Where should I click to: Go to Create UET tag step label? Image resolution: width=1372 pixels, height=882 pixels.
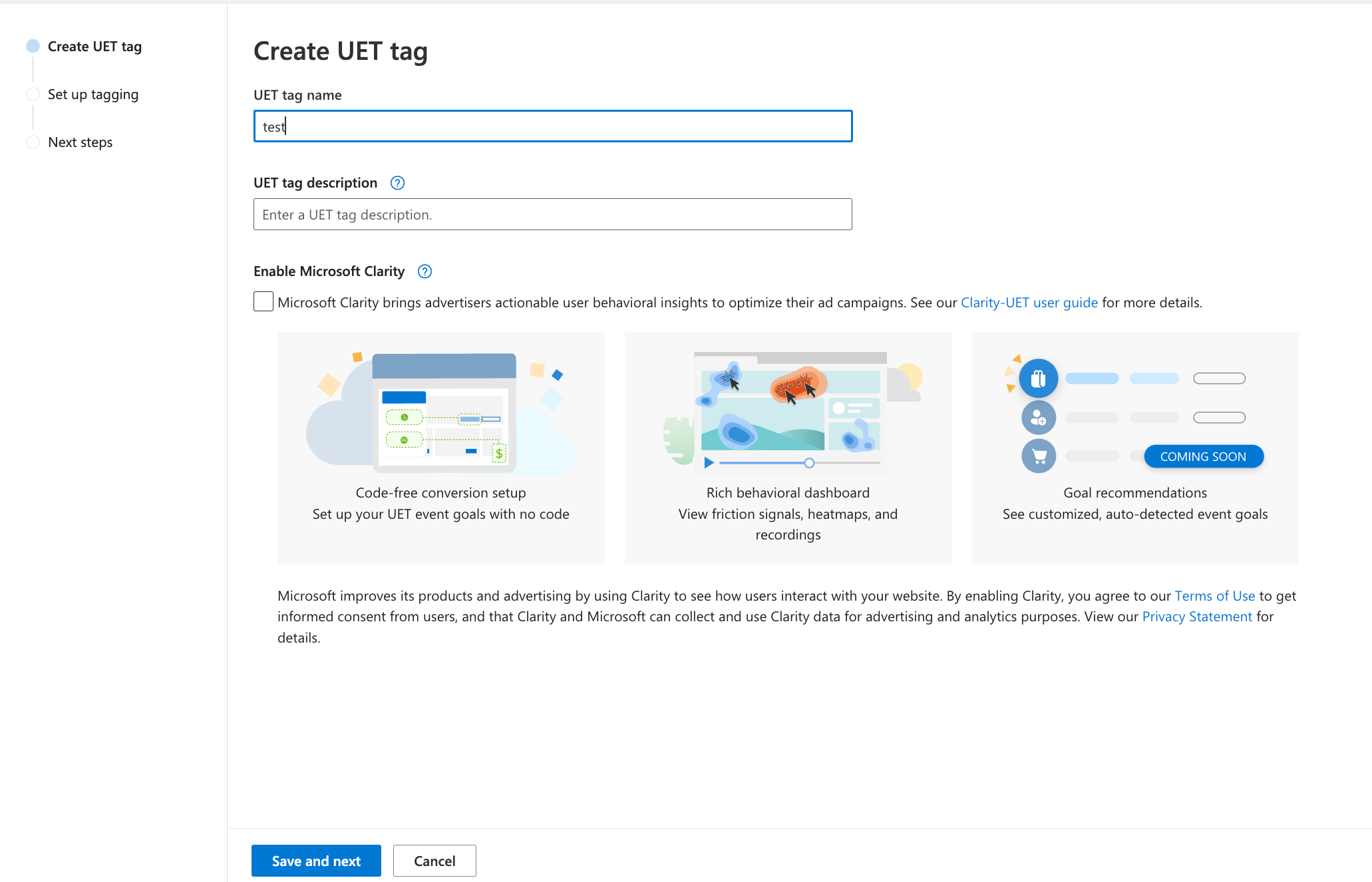pyautogui.click(x=94, y=47)
